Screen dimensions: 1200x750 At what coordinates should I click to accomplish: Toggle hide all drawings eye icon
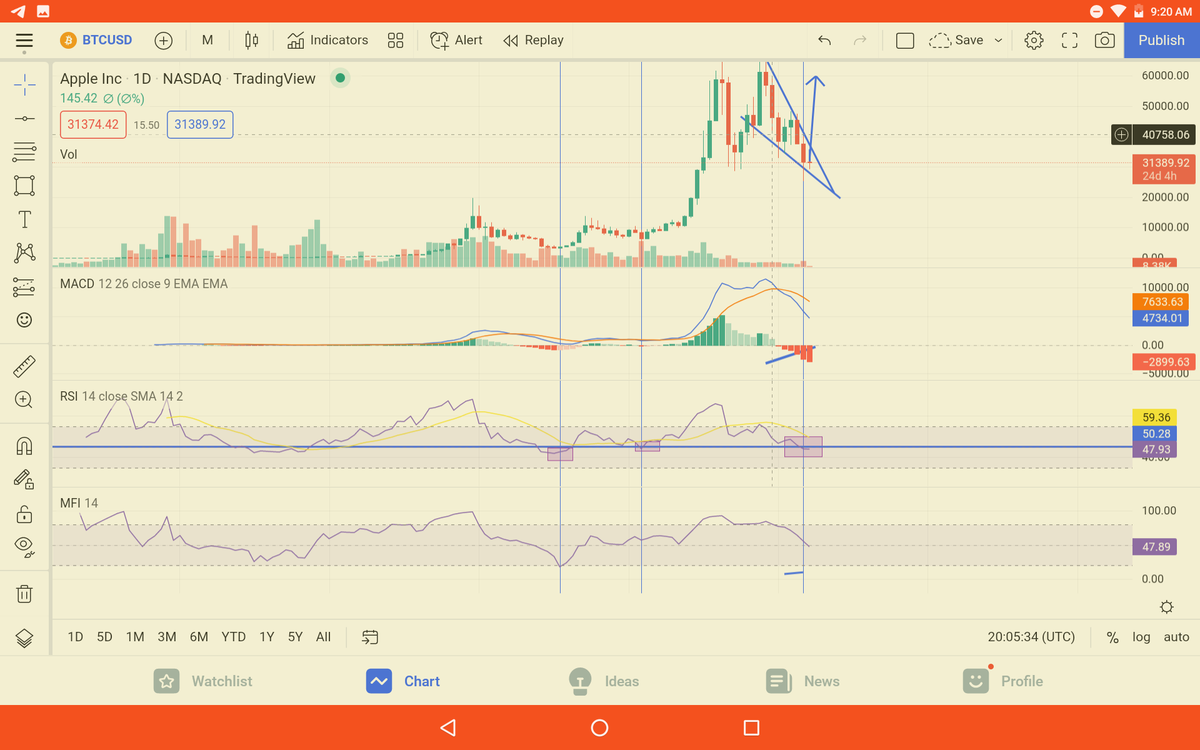pyautogui.click(x=25, y=547)
